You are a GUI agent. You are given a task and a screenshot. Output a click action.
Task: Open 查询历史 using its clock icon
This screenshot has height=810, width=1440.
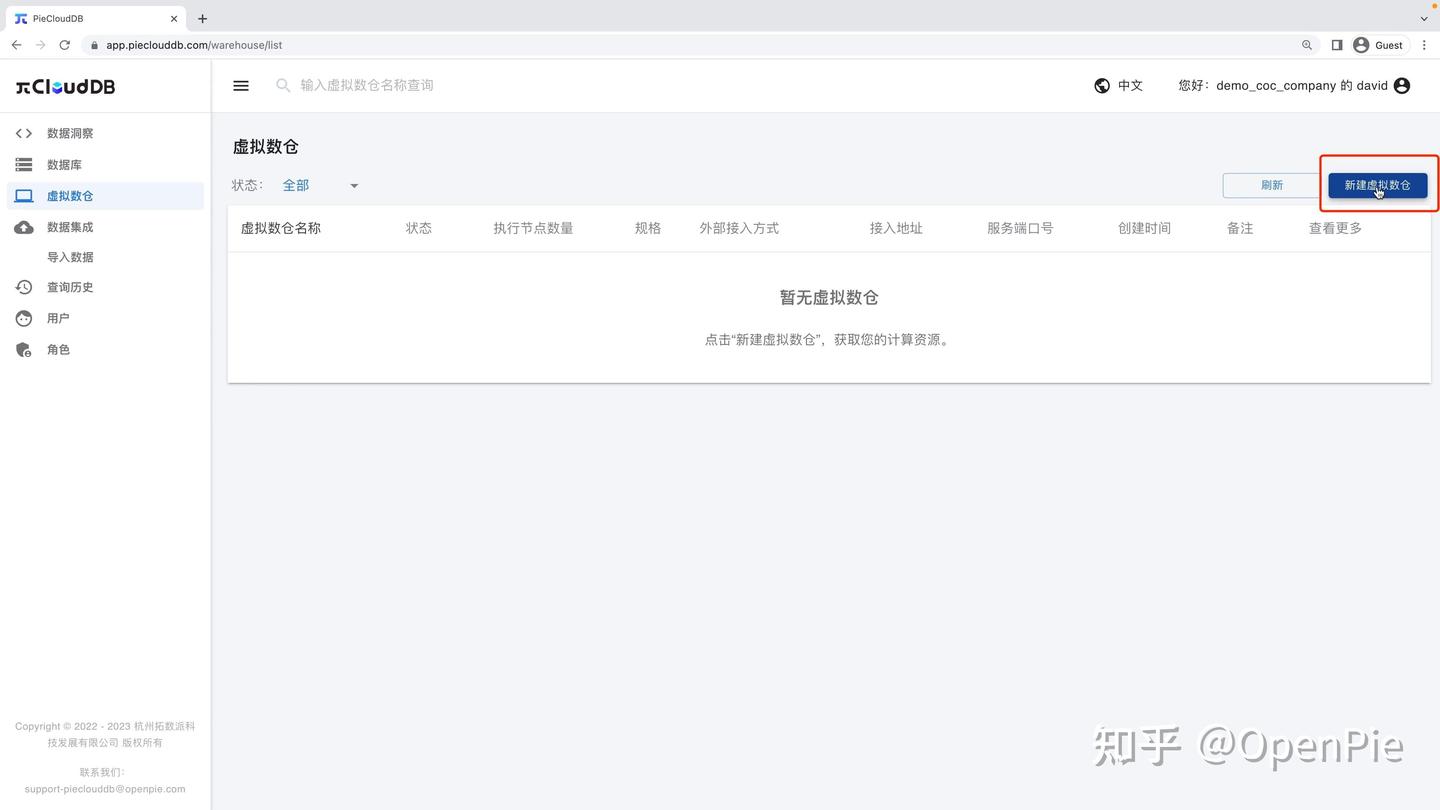click(24, 287)
